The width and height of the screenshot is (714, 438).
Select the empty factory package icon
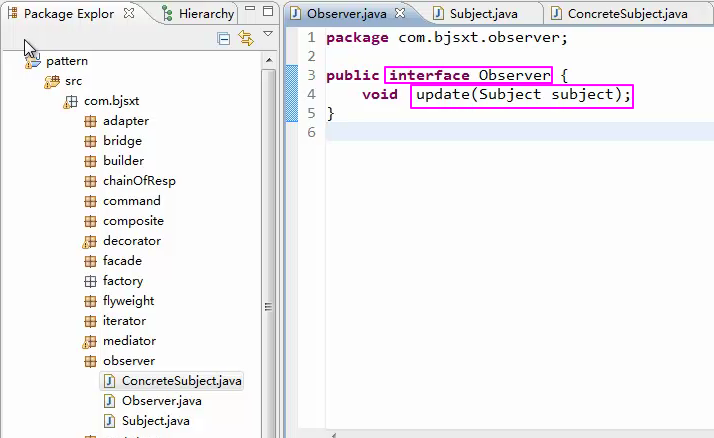91,281
